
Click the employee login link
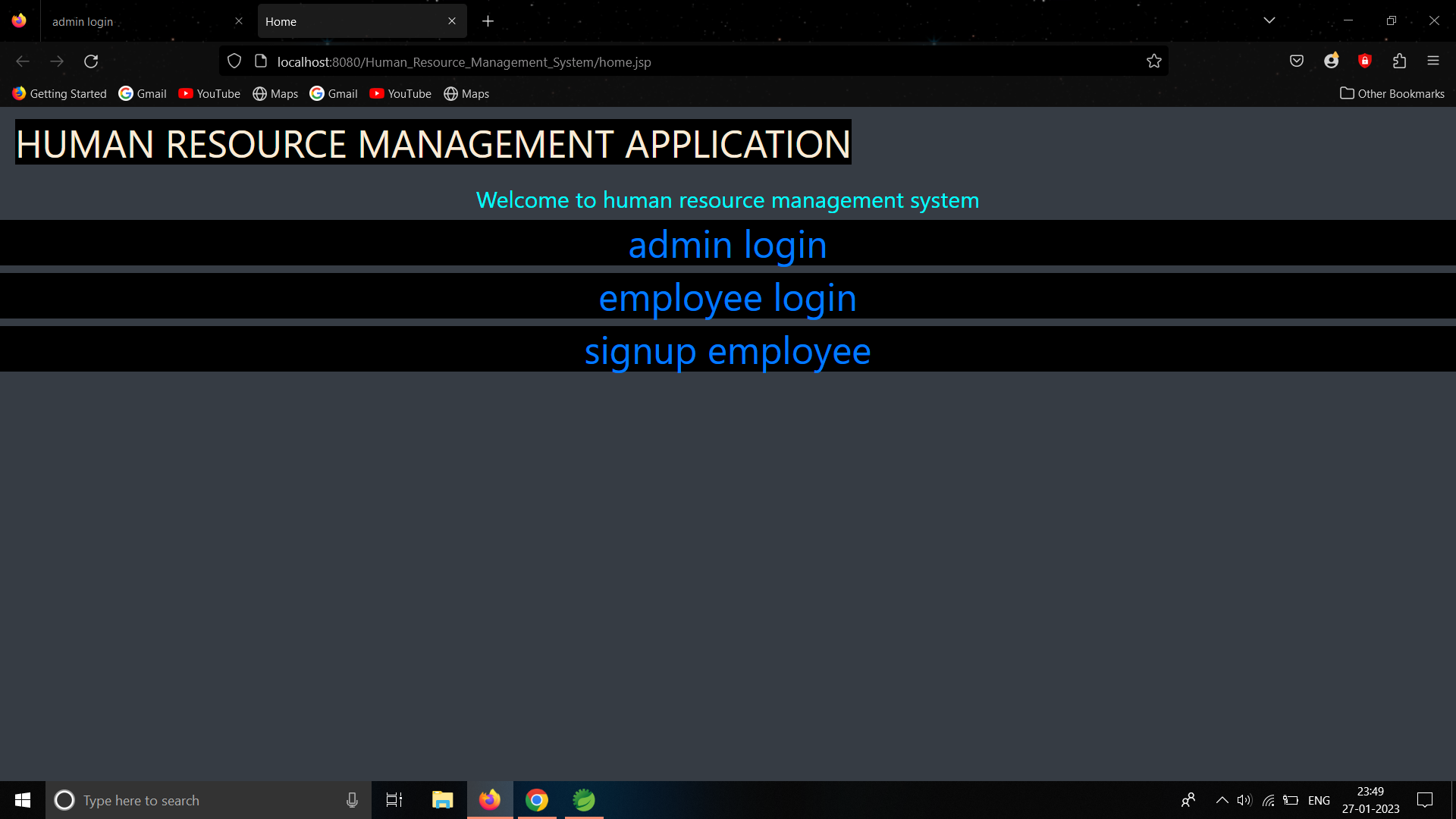click(727, 297)
